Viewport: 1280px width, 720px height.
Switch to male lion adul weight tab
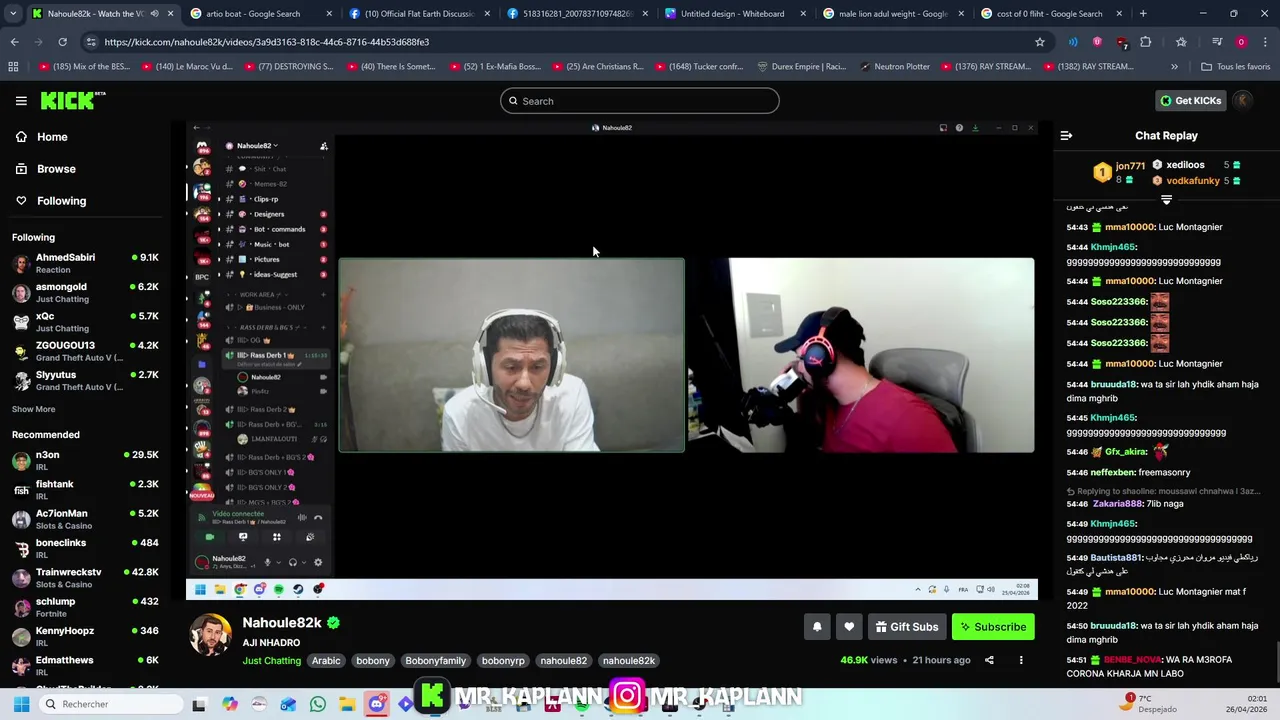[x=892, y=14]
